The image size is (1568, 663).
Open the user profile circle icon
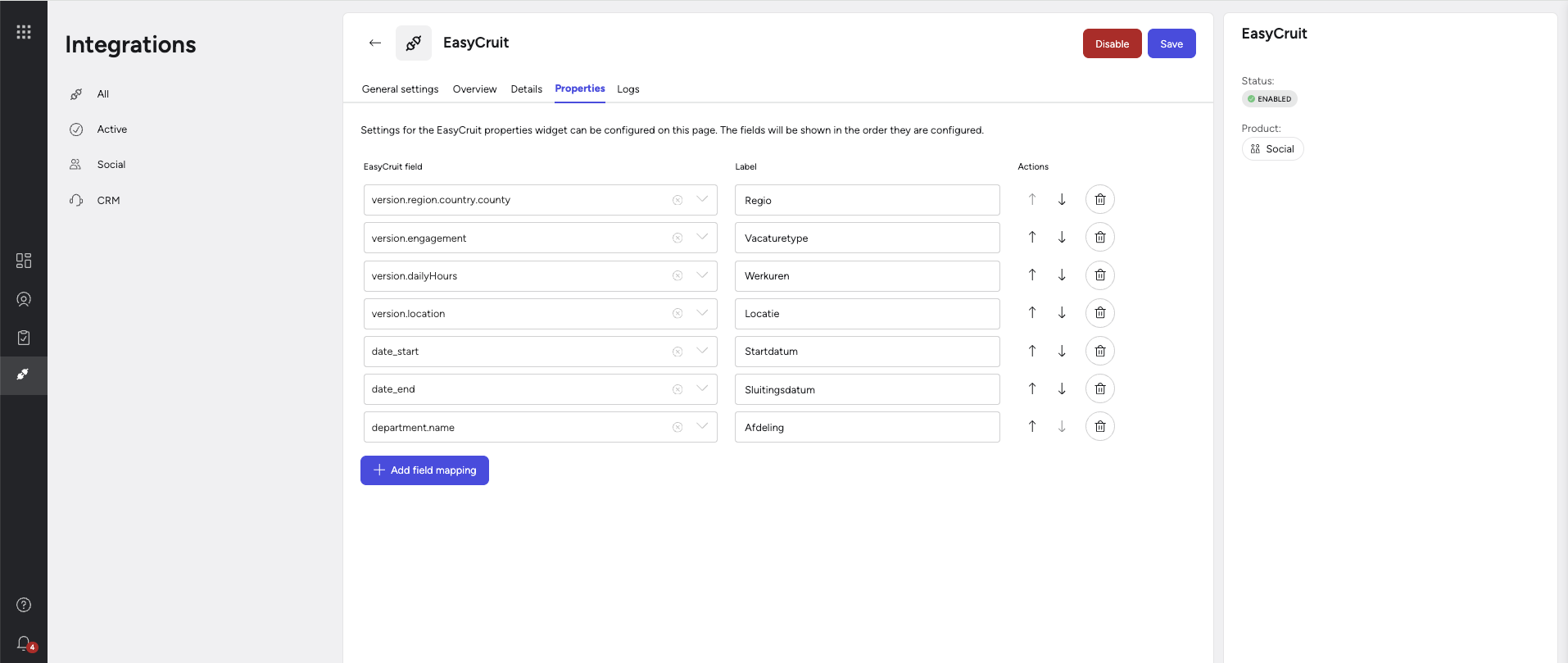[x=24, y=299]
